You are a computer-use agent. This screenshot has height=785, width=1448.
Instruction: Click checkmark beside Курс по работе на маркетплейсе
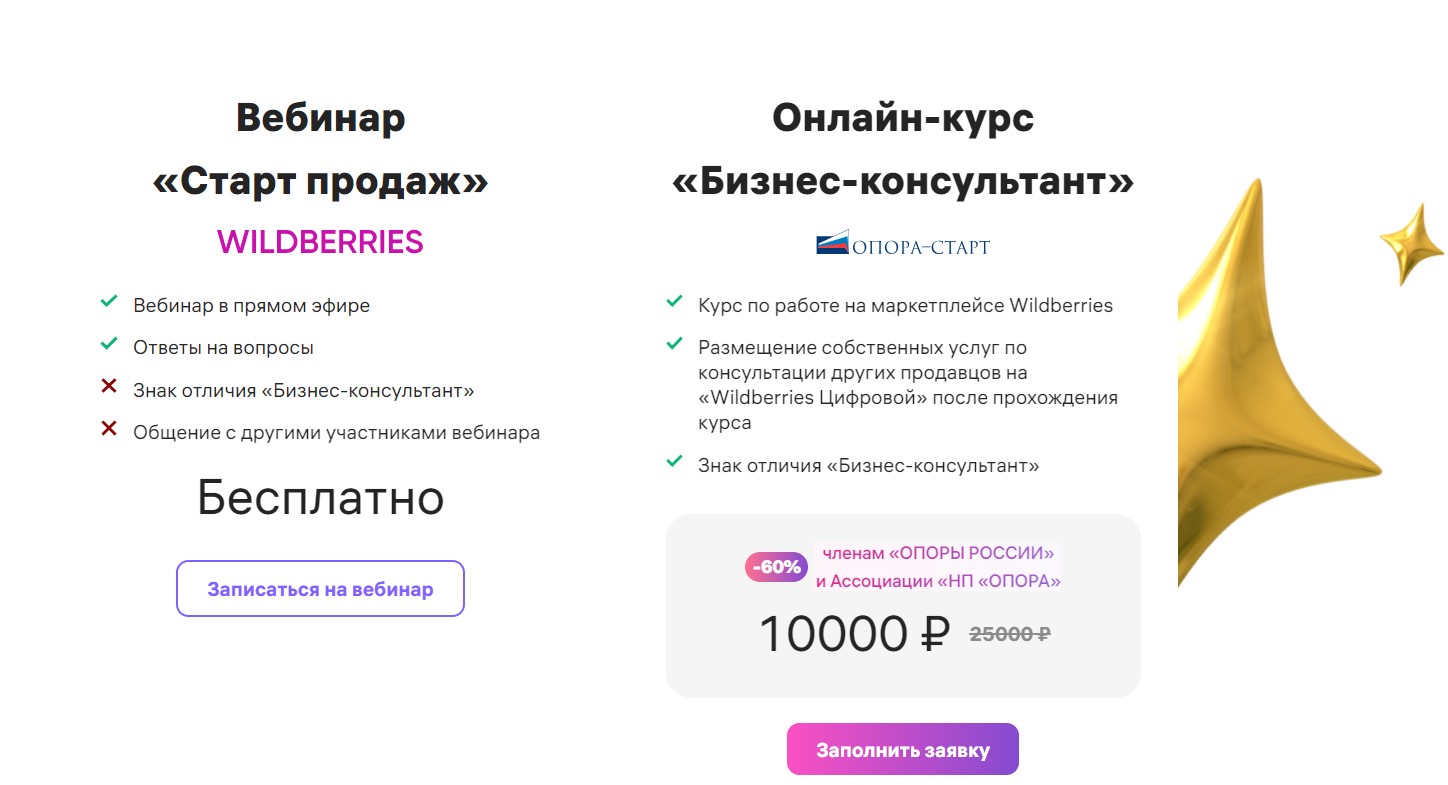tap(675, 301)
